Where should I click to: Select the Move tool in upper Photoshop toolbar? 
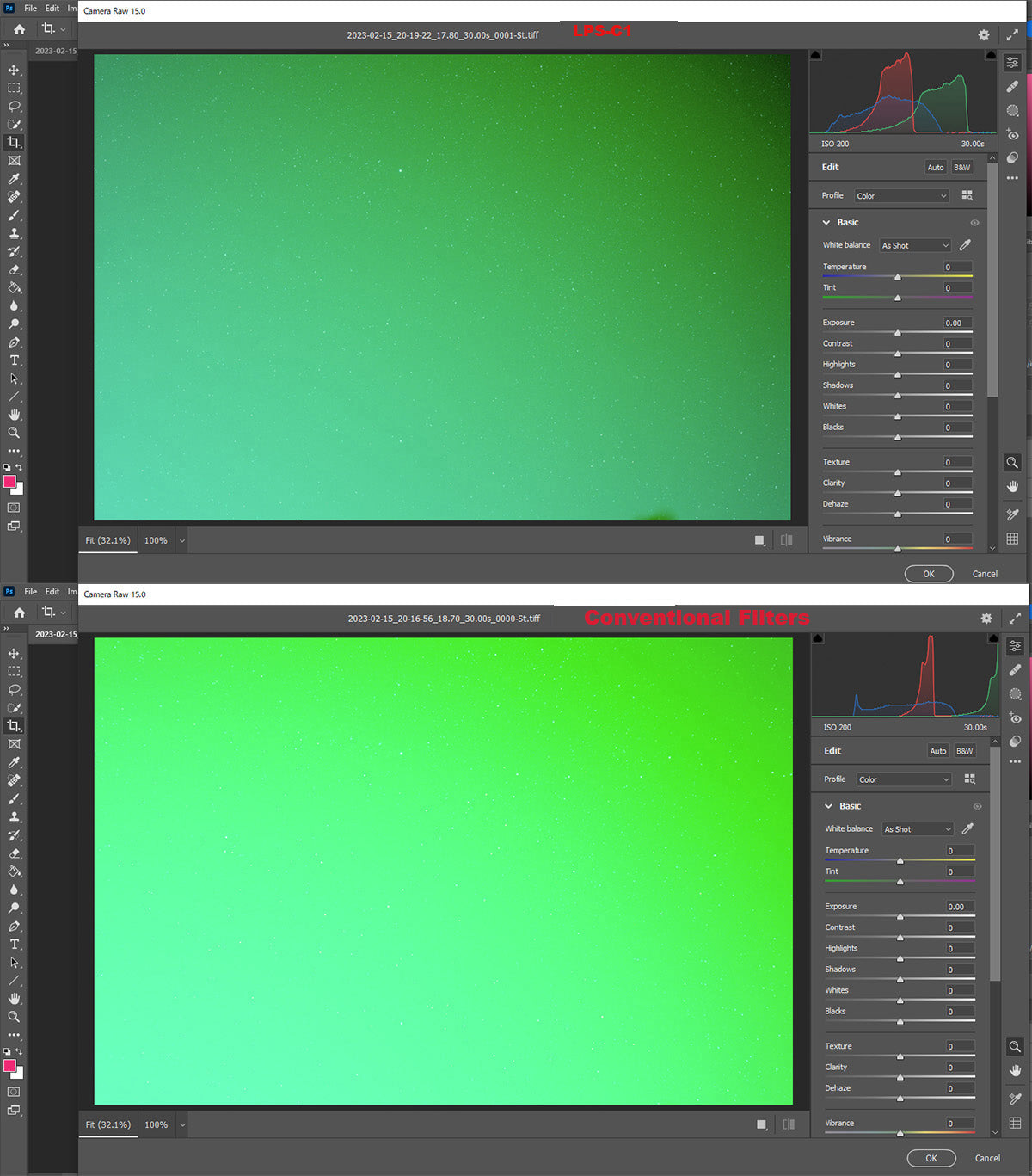14,70
